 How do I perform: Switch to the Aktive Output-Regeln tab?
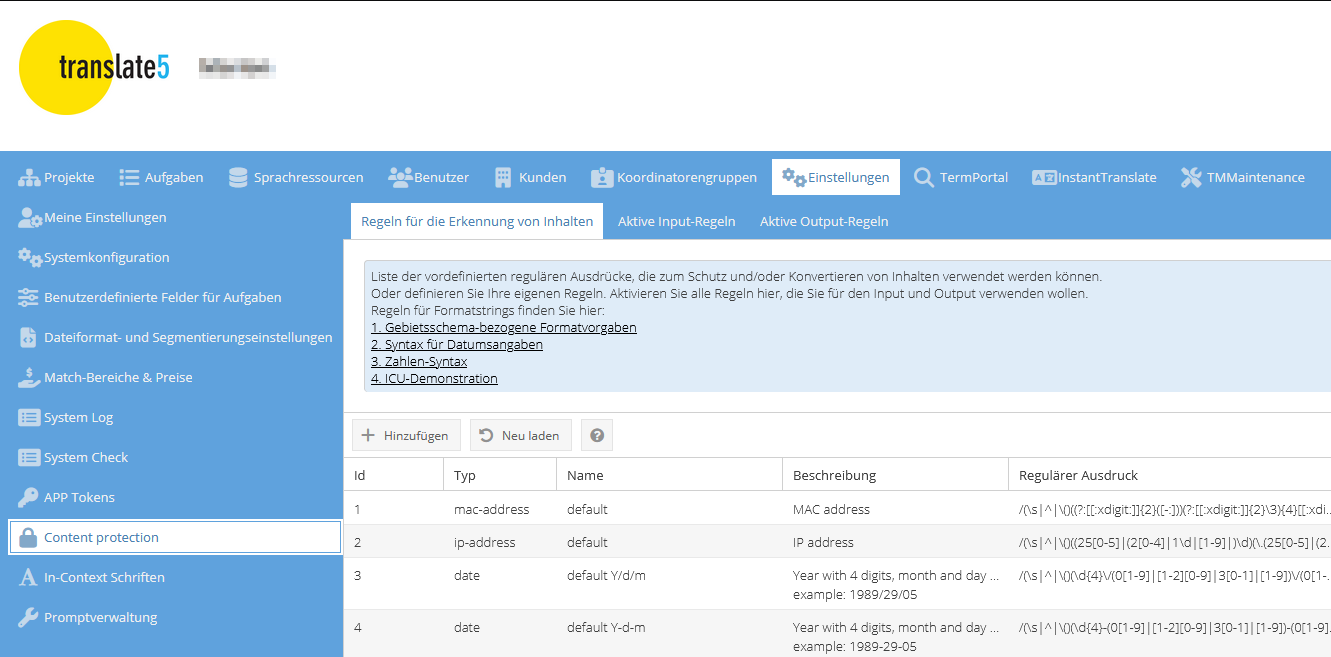coord(823,221)
